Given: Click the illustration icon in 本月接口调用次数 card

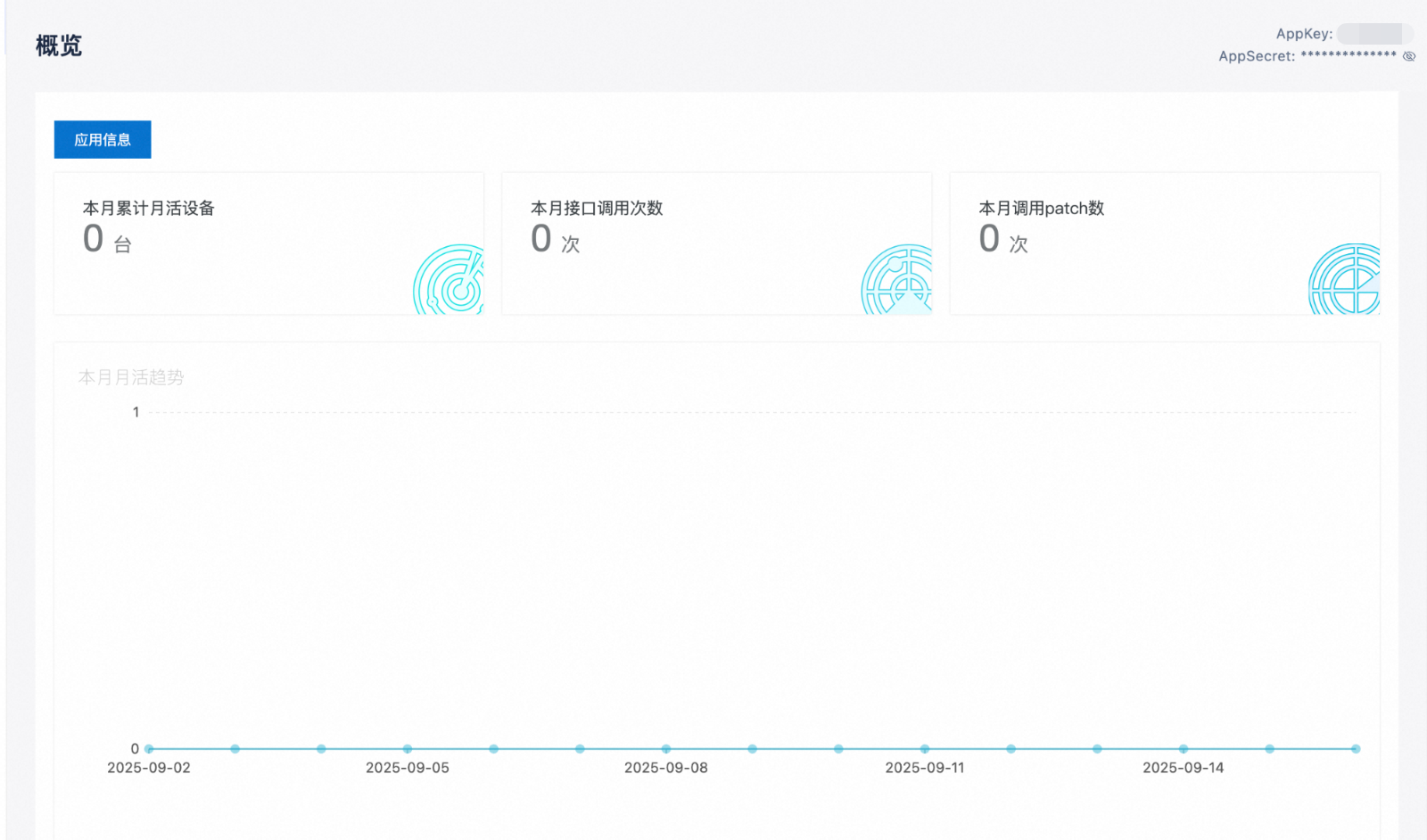Looking at the screenshot, I should click(x=896, y=279).
